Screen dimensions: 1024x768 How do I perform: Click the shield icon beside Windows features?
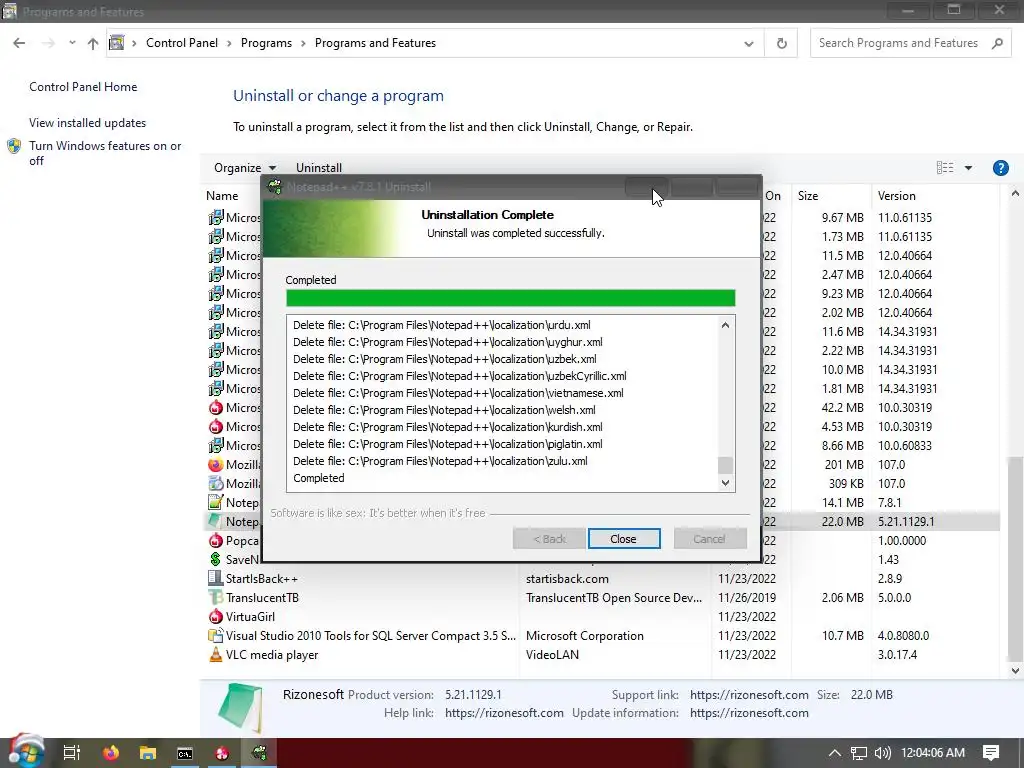click(x=14, y=146)
